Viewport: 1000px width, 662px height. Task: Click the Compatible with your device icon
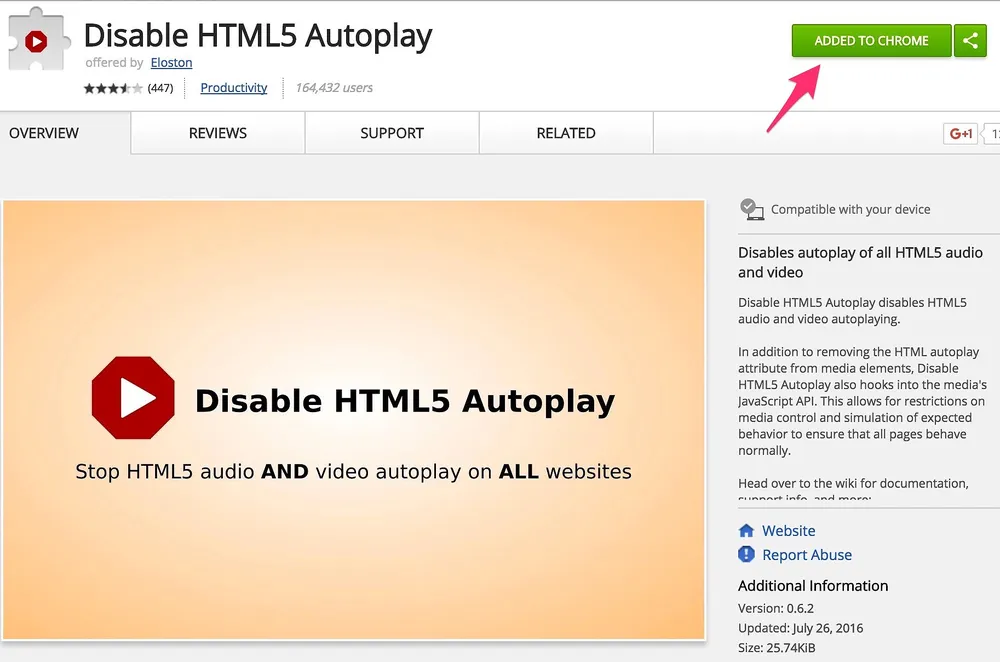[x=752, y=209]
